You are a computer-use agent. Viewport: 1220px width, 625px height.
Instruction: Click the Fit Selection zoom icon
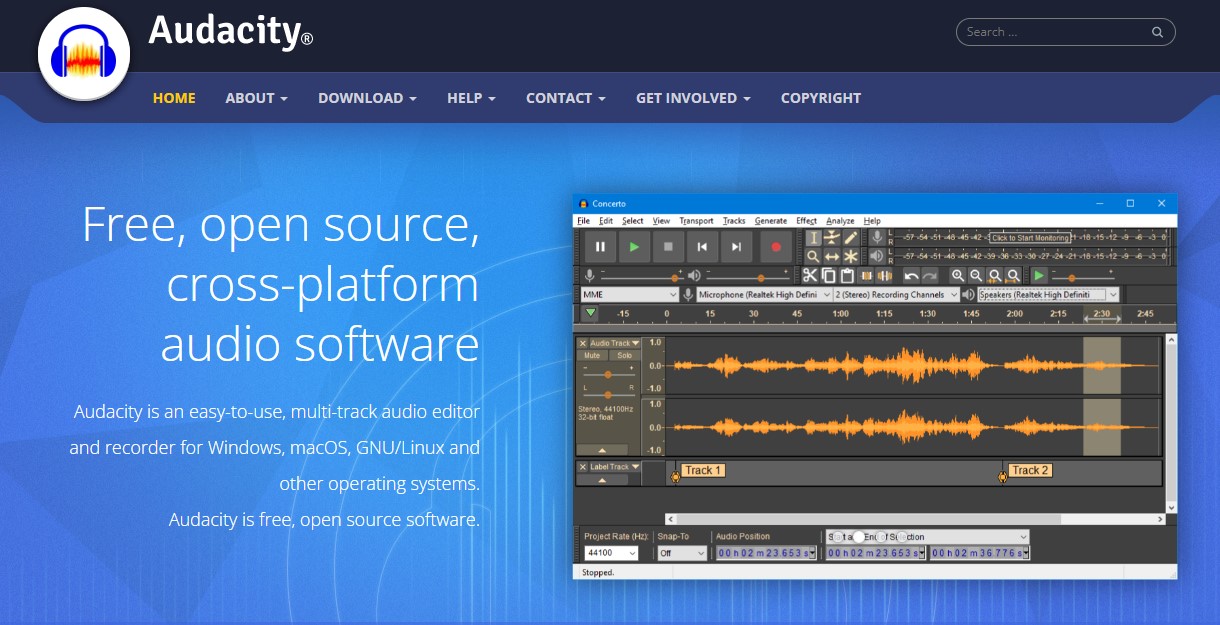click(x=995, y=276)
